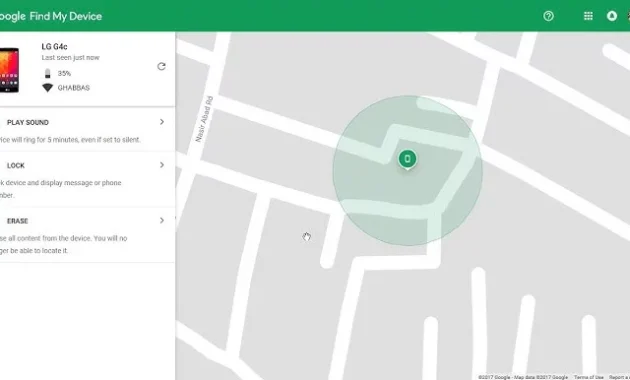Expand the LOCK option chevron
630x380 pixels.
point(162,165)
